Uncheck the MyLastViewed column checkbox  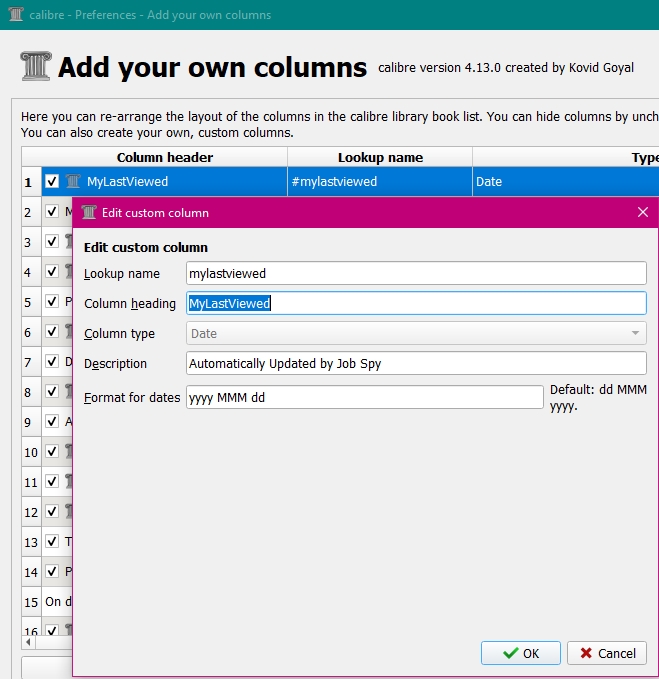pyautogui.click(x=52, y=182)
